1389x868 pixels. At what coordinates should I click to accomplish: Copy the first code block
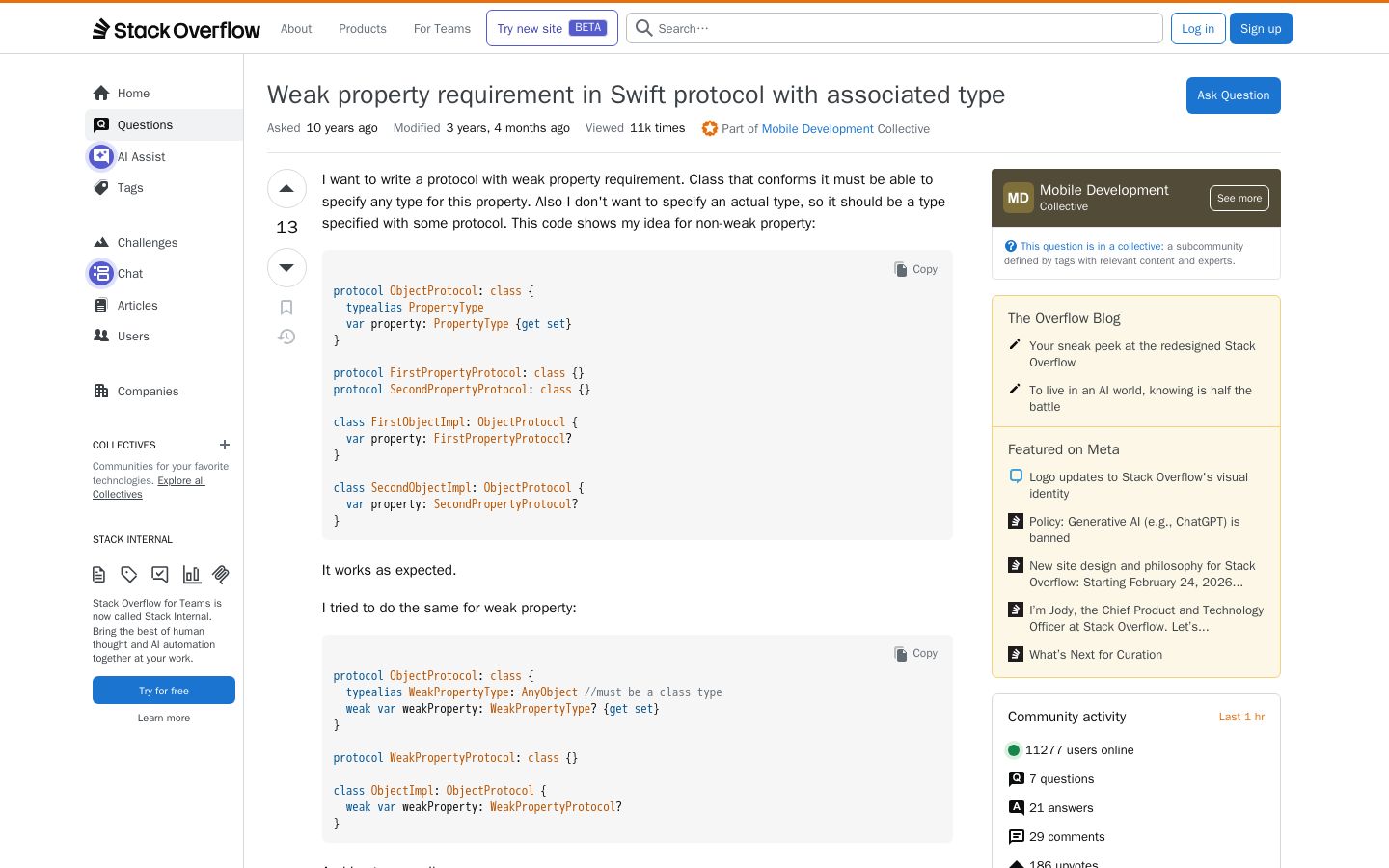click(915, 269)
